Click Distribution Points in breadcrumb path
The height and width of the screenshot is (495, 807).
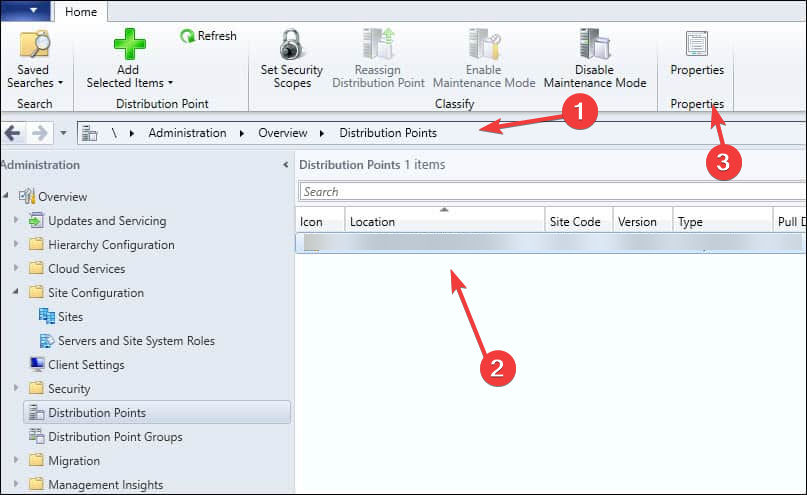tap(388, 133)
